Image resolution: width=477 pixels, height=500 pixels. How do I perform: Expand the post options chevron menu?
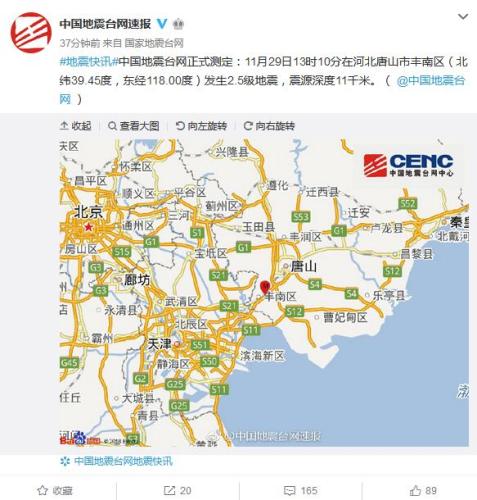463,16
